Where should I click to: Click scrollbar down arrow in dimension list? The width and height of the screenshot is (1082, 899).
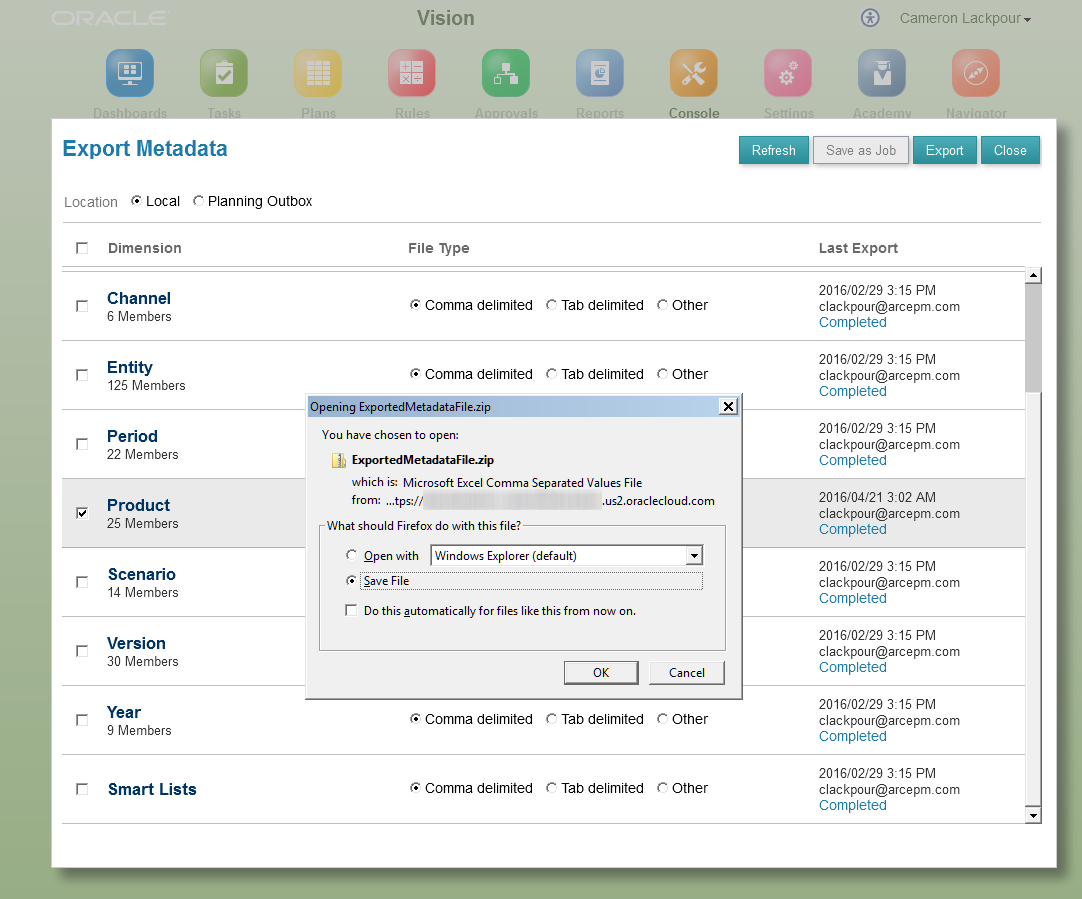point(1033,816)
